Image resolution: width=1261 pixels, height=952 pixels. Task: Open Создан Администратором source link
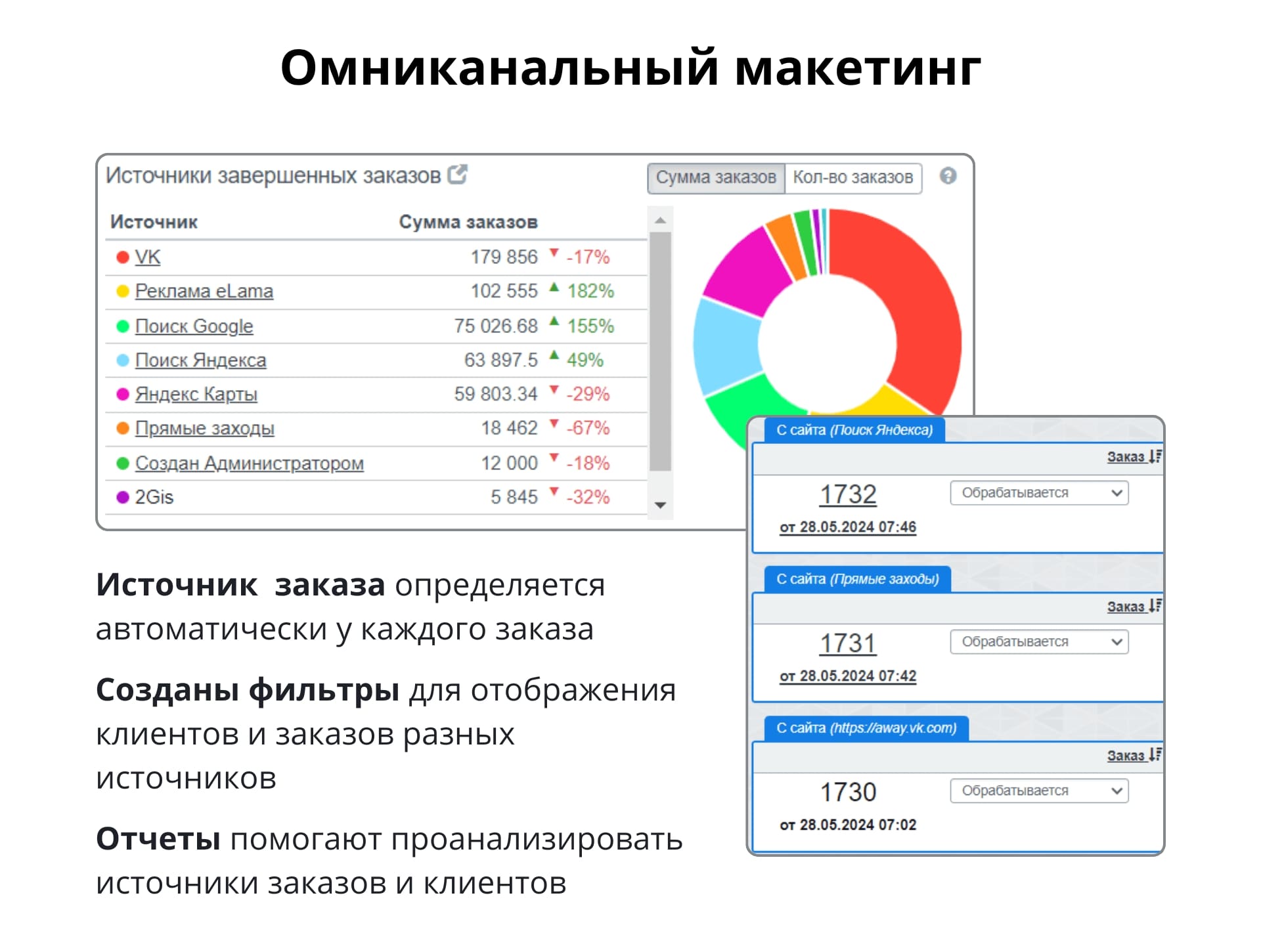tap(249, 464)
